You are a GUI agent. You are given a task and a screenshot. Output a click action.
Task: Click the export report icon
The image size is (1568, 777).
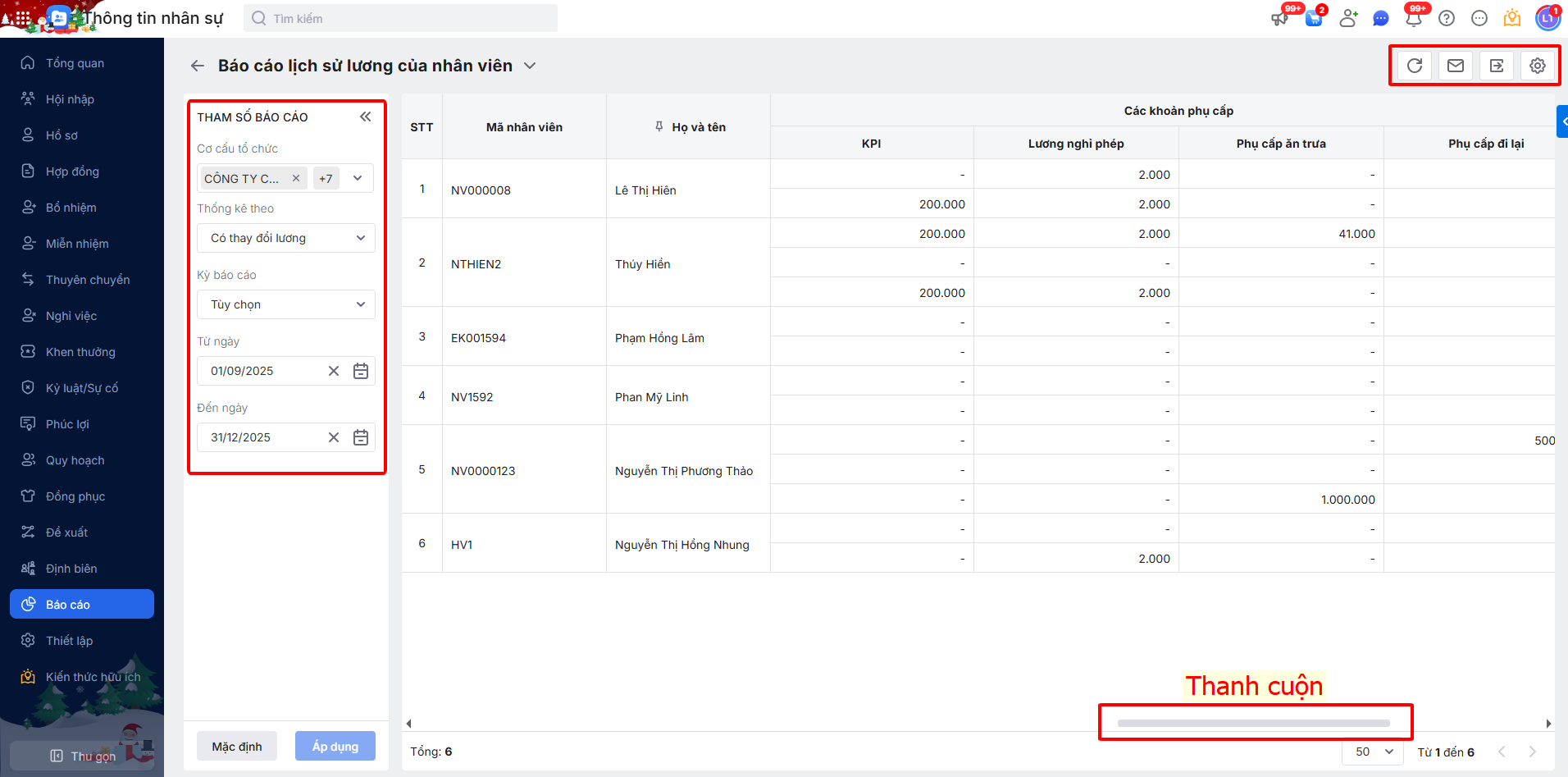(x=1497, y=66)
